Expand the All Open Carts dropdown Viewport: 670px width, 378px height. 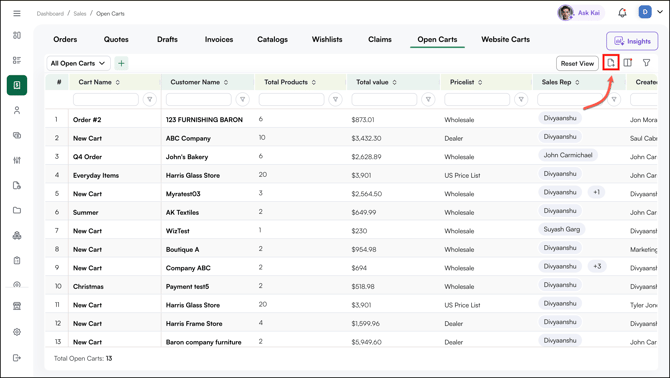[x=78, y=63]
